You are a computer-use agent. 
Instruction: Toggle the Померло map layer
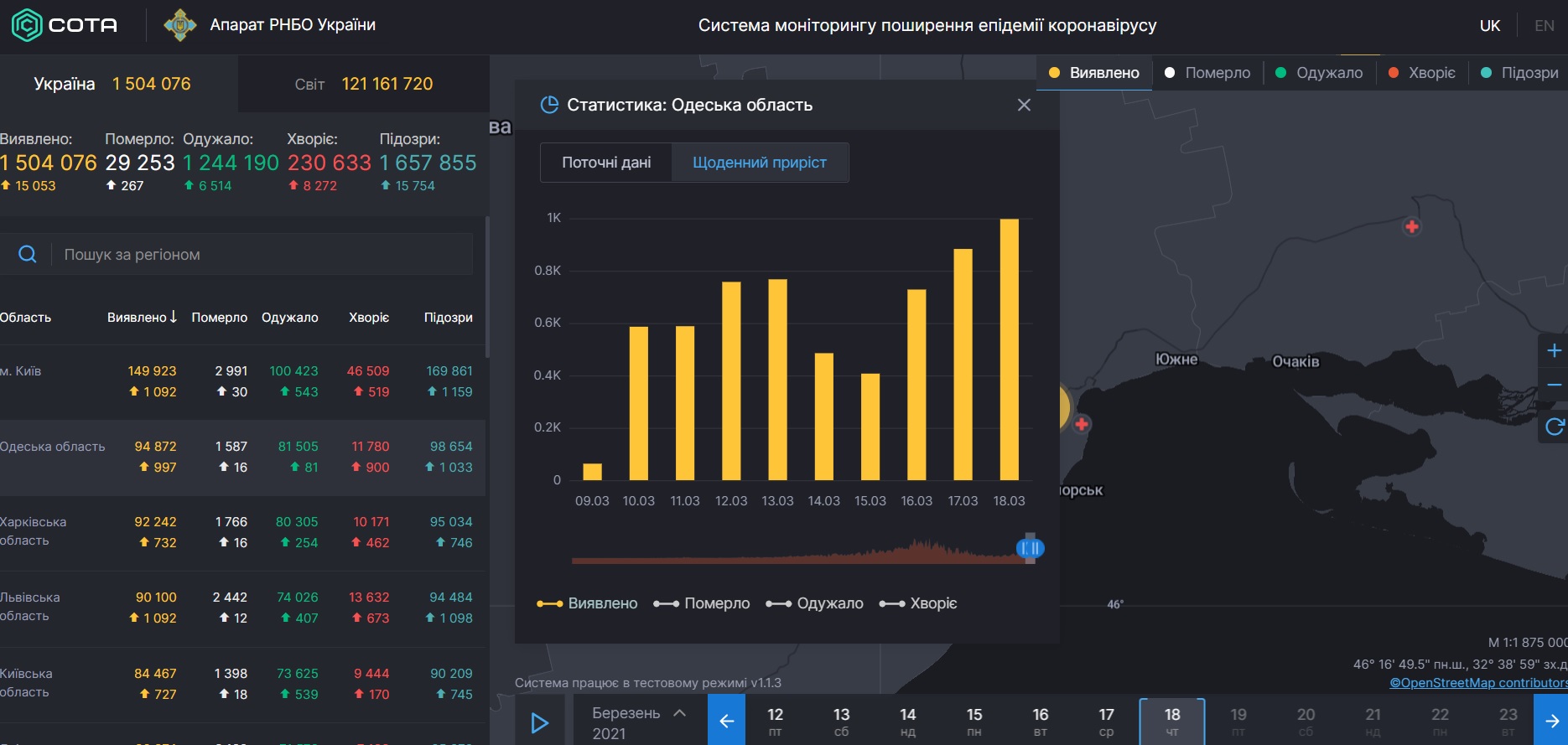1208,73
